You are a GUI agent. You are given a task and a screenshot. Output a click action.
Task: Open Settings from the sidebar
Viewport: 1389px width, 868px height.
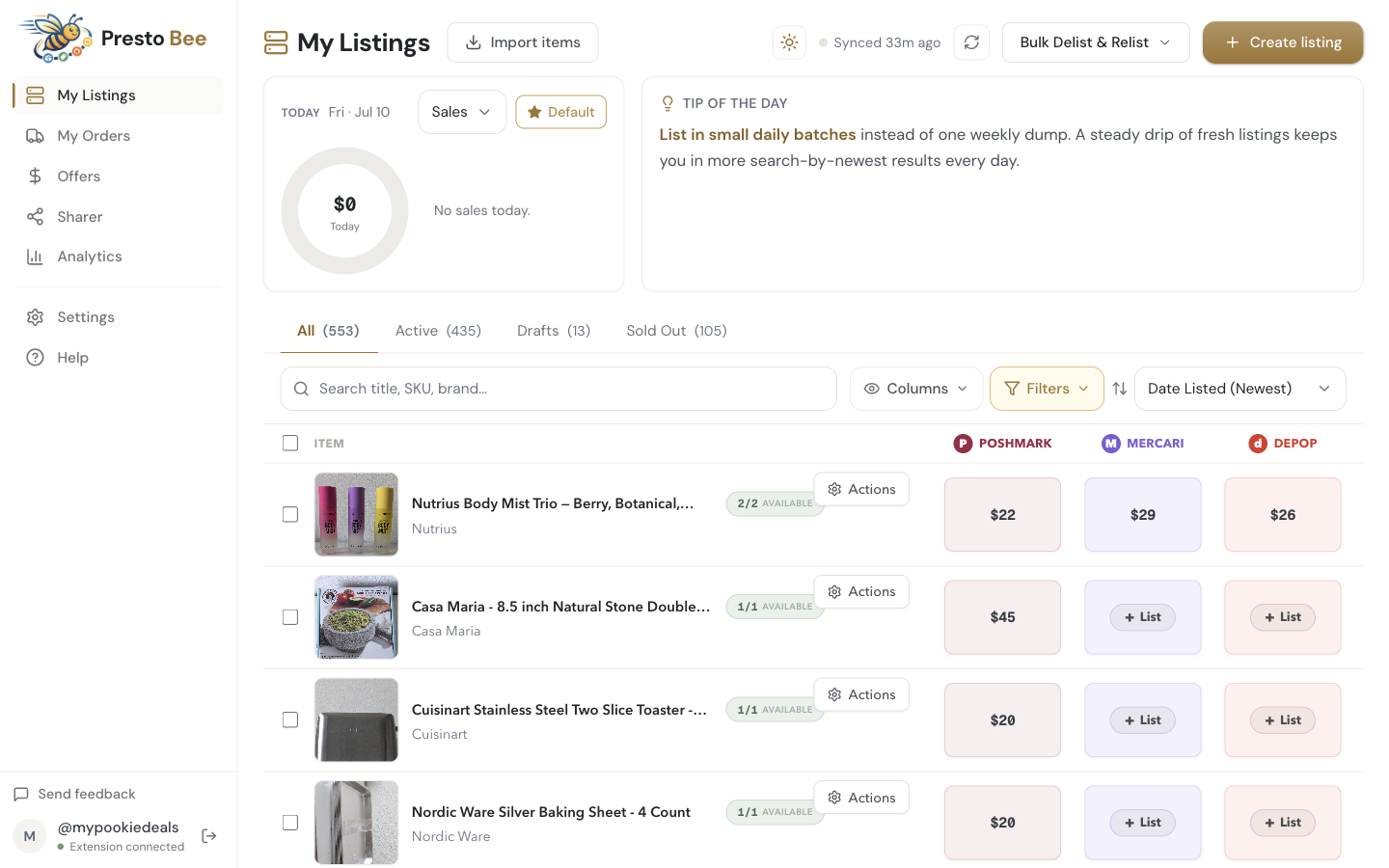point(119,317)
